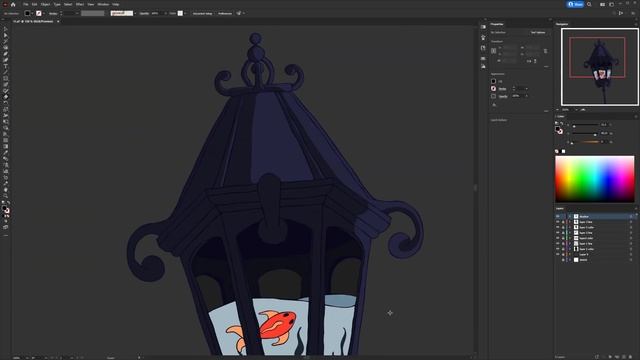
Task: Click the Arrange Documents icon in the top bar
Action: coord(602,4)
